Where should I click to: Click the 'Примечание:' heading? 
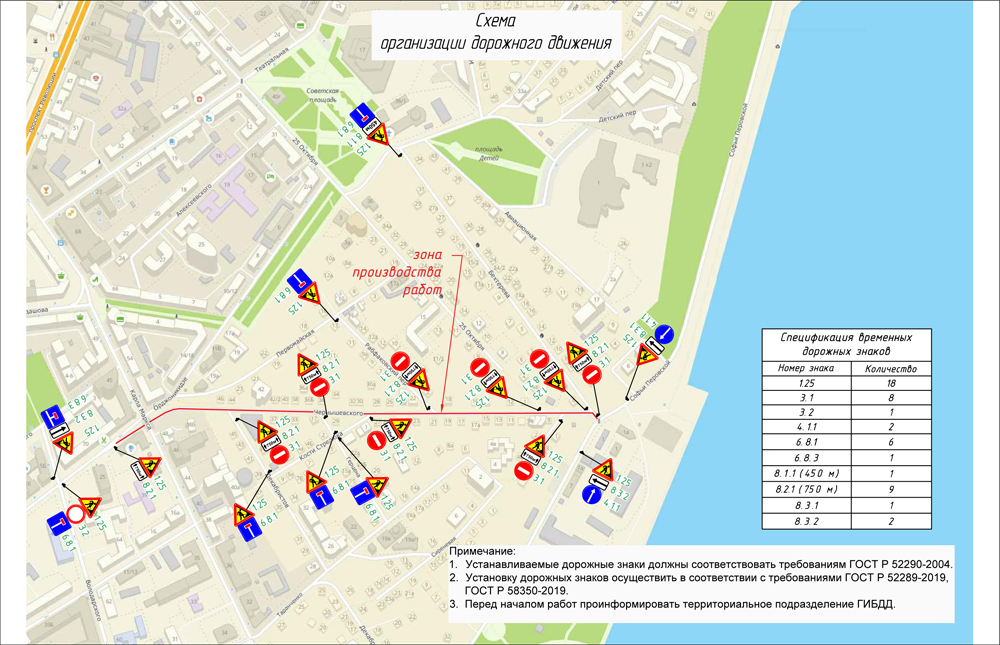tap(482, 551)
